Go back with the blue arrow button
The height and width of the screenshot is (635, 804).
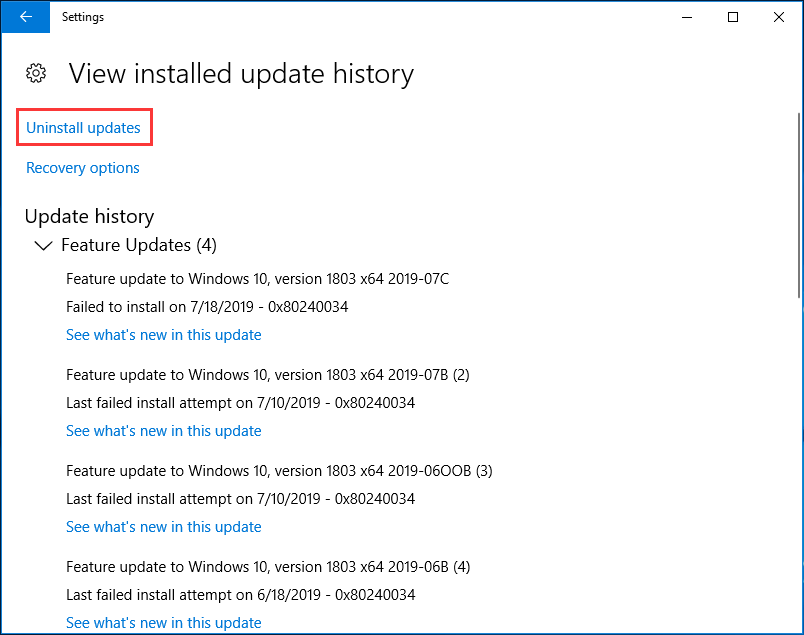tap(26, 17)
